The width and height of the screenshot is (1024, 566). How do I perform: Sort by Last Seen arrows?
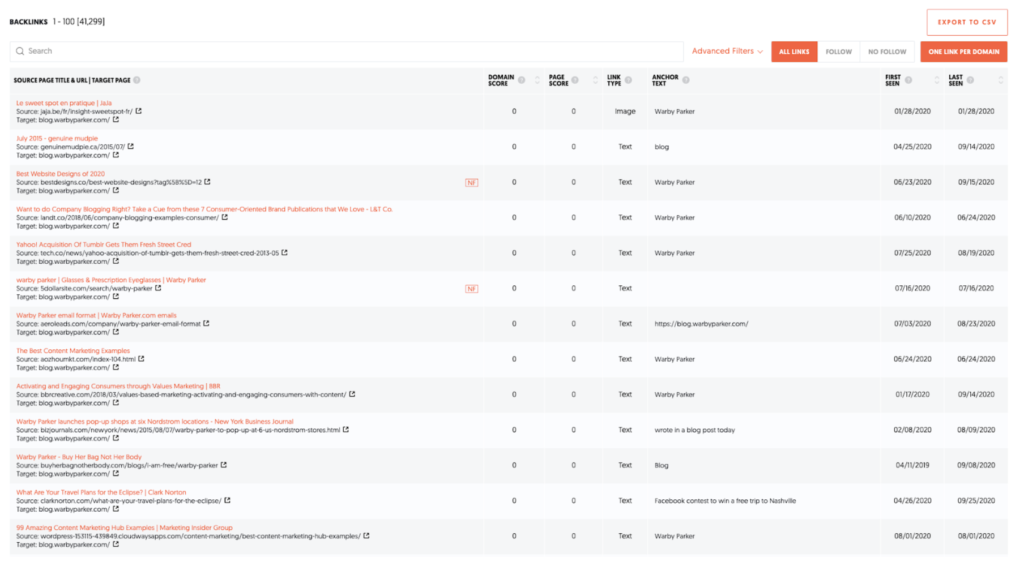(x=1000, y=80)
